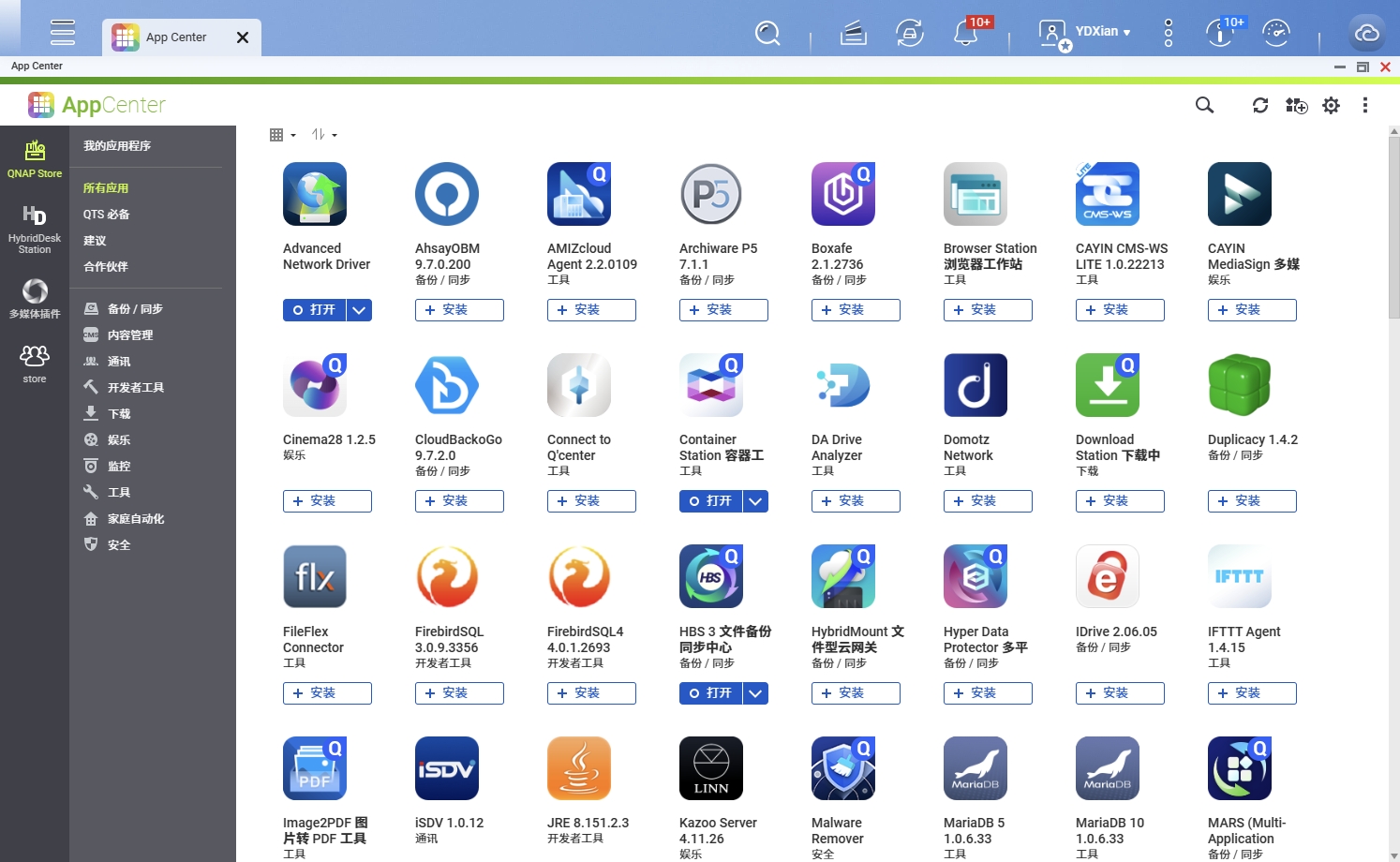The width and height of the screenshot is (1400, 862).
Task: Open 我的应用程序 section
Action: [117, 146]
